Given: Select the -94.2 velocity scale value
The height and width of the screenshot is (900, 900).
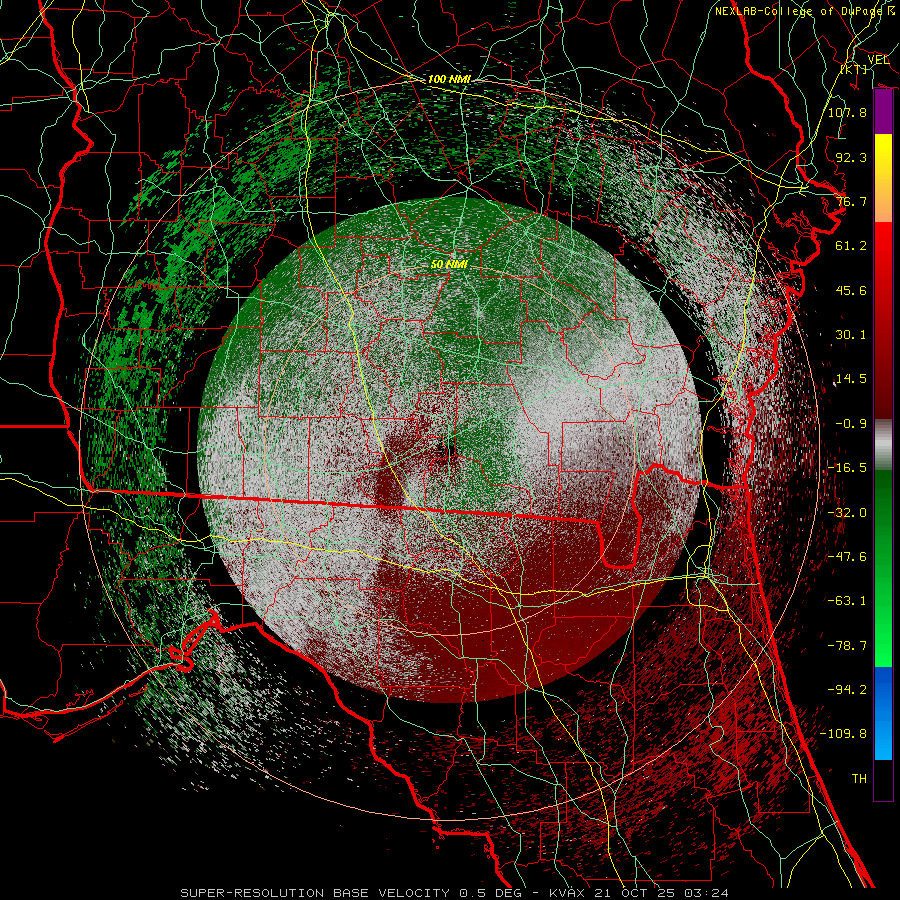Looking at the screenshot, I should 847,690.
